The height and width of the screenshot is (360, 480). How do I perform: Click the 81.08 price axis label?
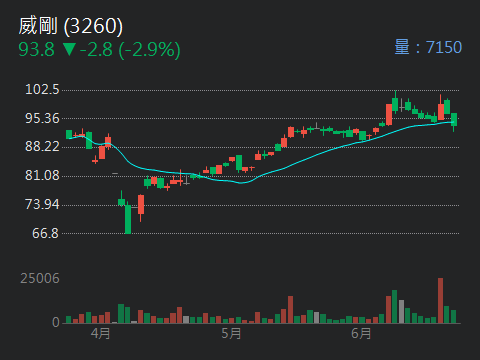tap(42, 175)
